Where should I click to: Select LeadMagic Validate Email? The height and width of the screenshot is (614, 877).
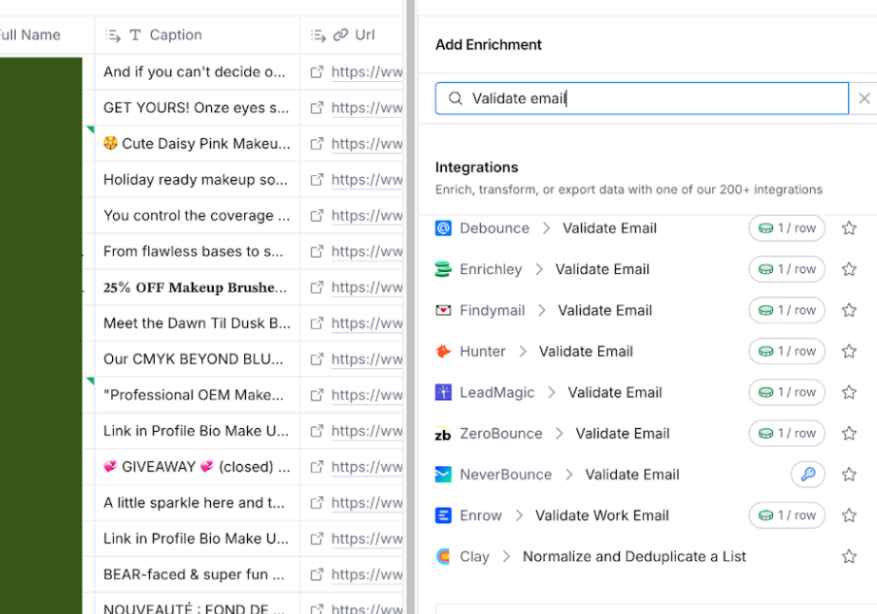point(615,393)
